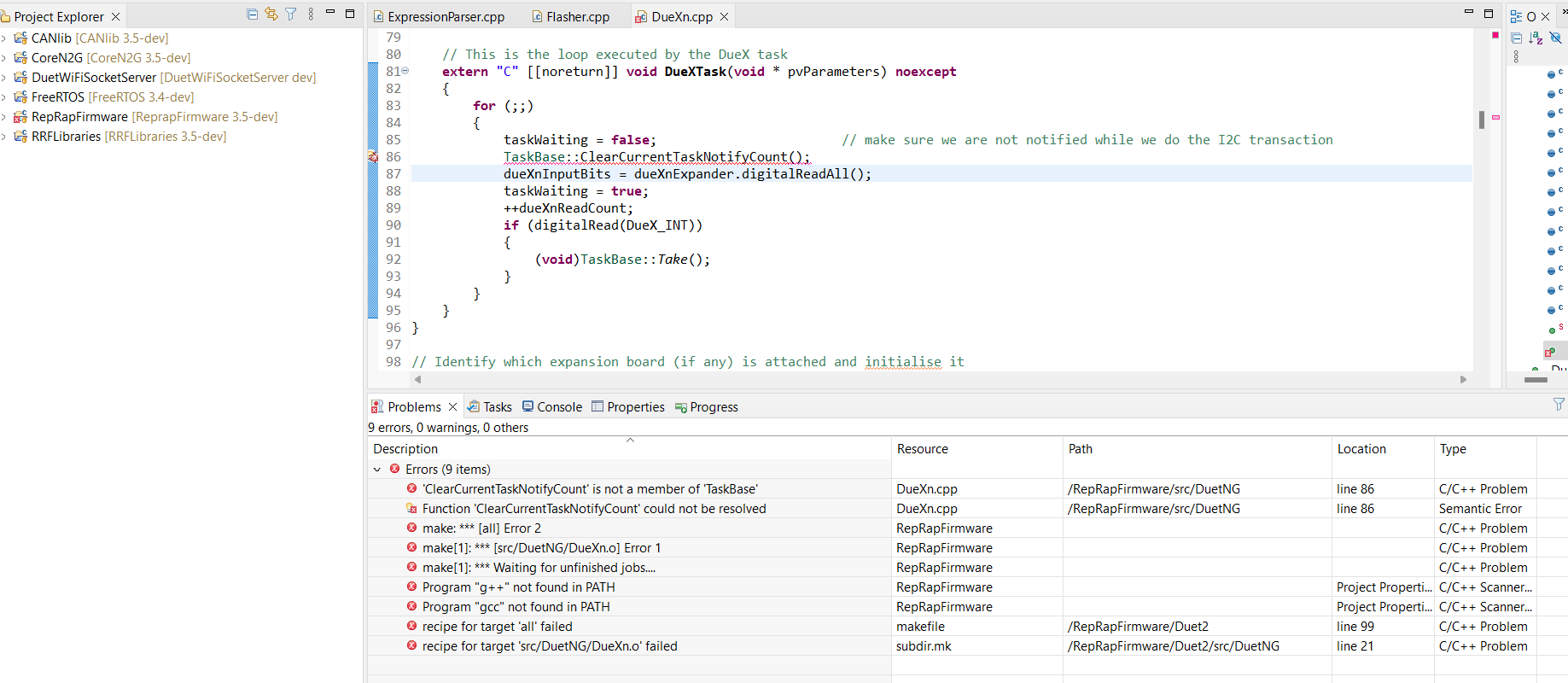
Task: Switch to the Properties tab
Action: tap(628, 407)
